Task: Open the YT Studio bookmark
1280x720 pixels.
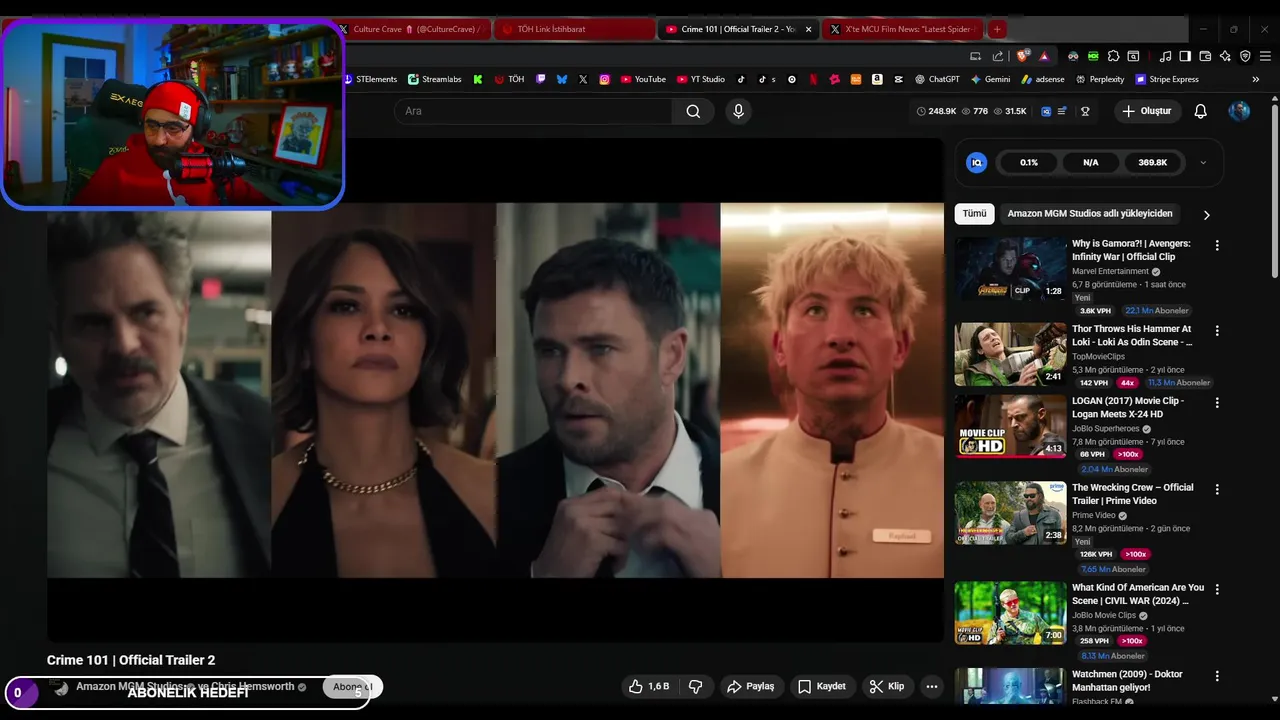Action: pyautogui.click(x=700, y=79)
